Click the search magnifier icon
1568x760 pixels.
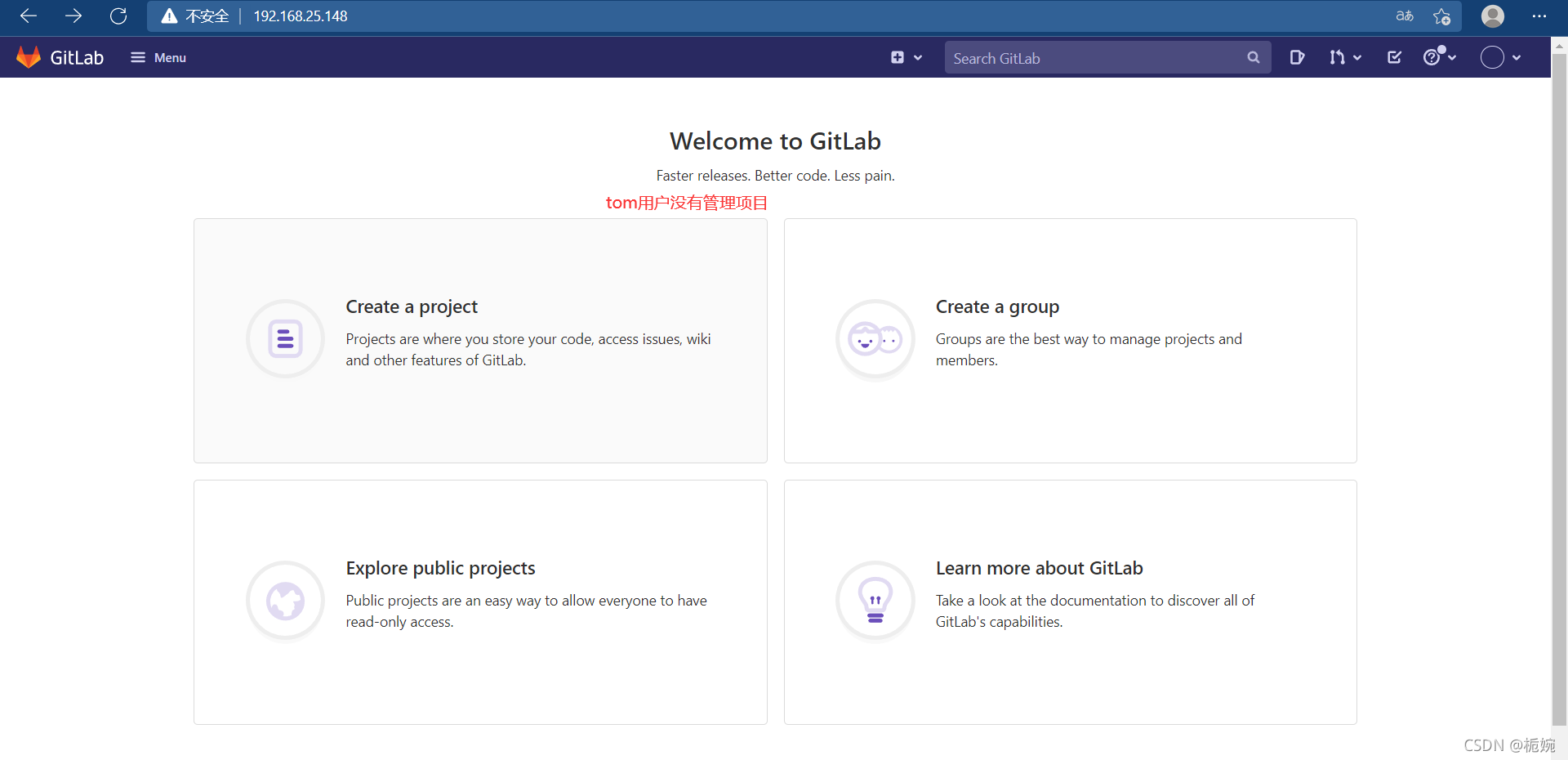pos(1254,58)
